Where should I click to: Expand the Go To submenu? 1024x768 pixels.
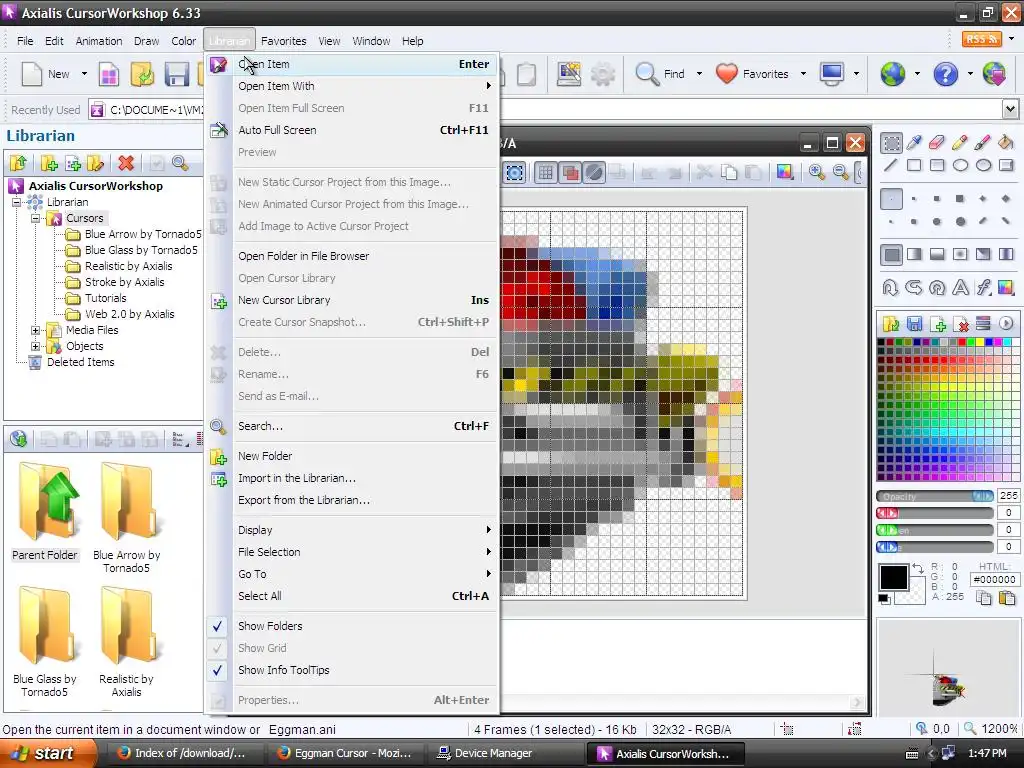[352, 574]
